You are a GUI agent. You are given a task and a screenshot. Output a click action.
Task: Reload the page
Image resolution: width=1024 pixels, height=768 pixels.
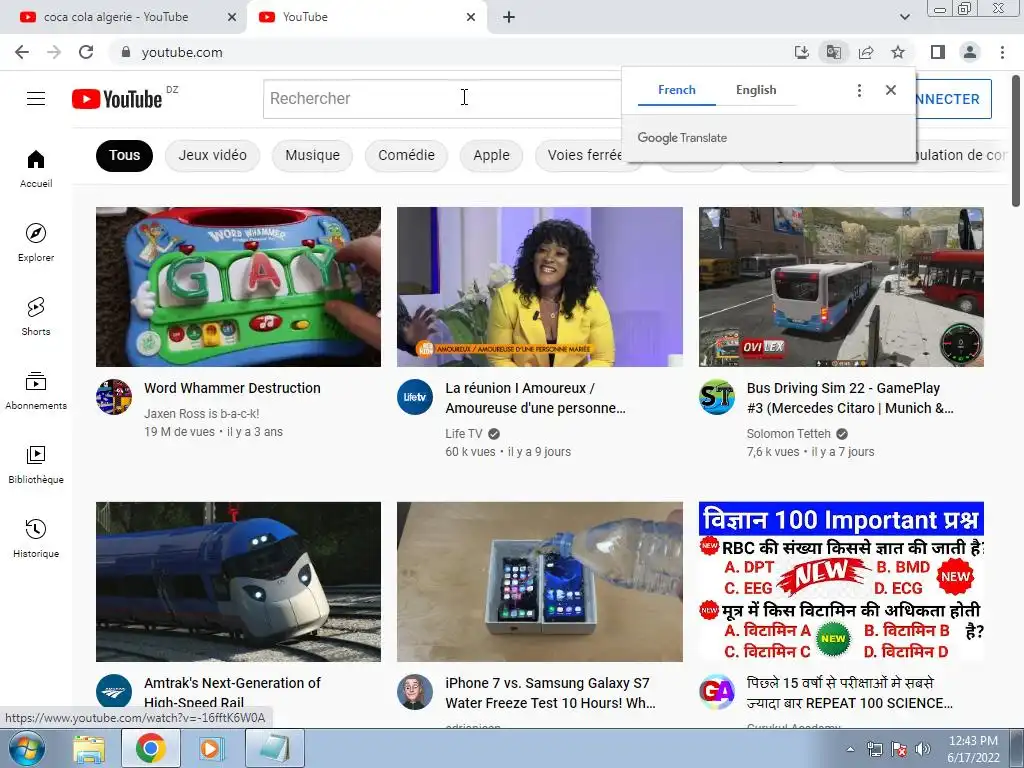(86, 52)
